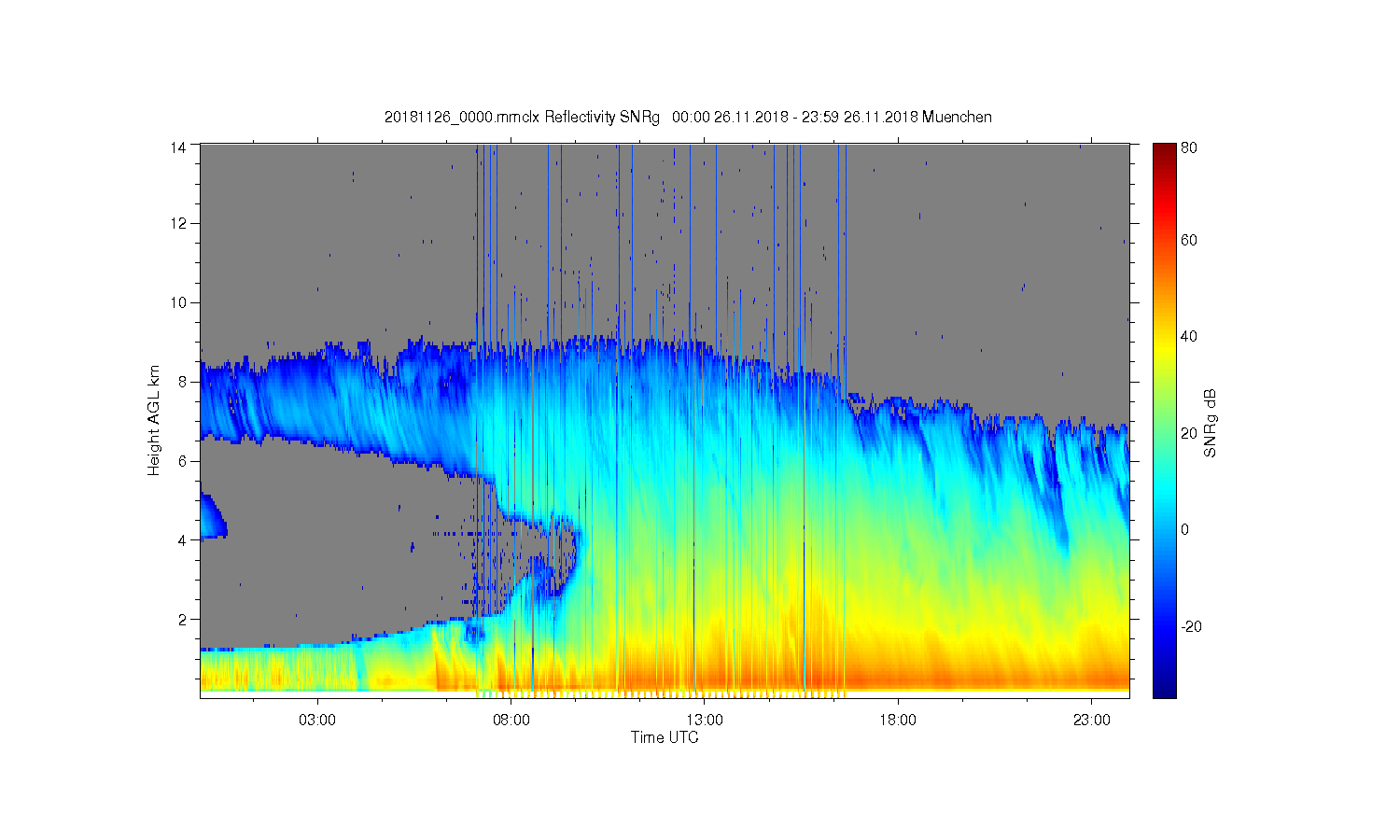Screen dimensions: 1400x840
Task: Click the small isolated blue cloud patch near 4 km
Action: [212, 516]
